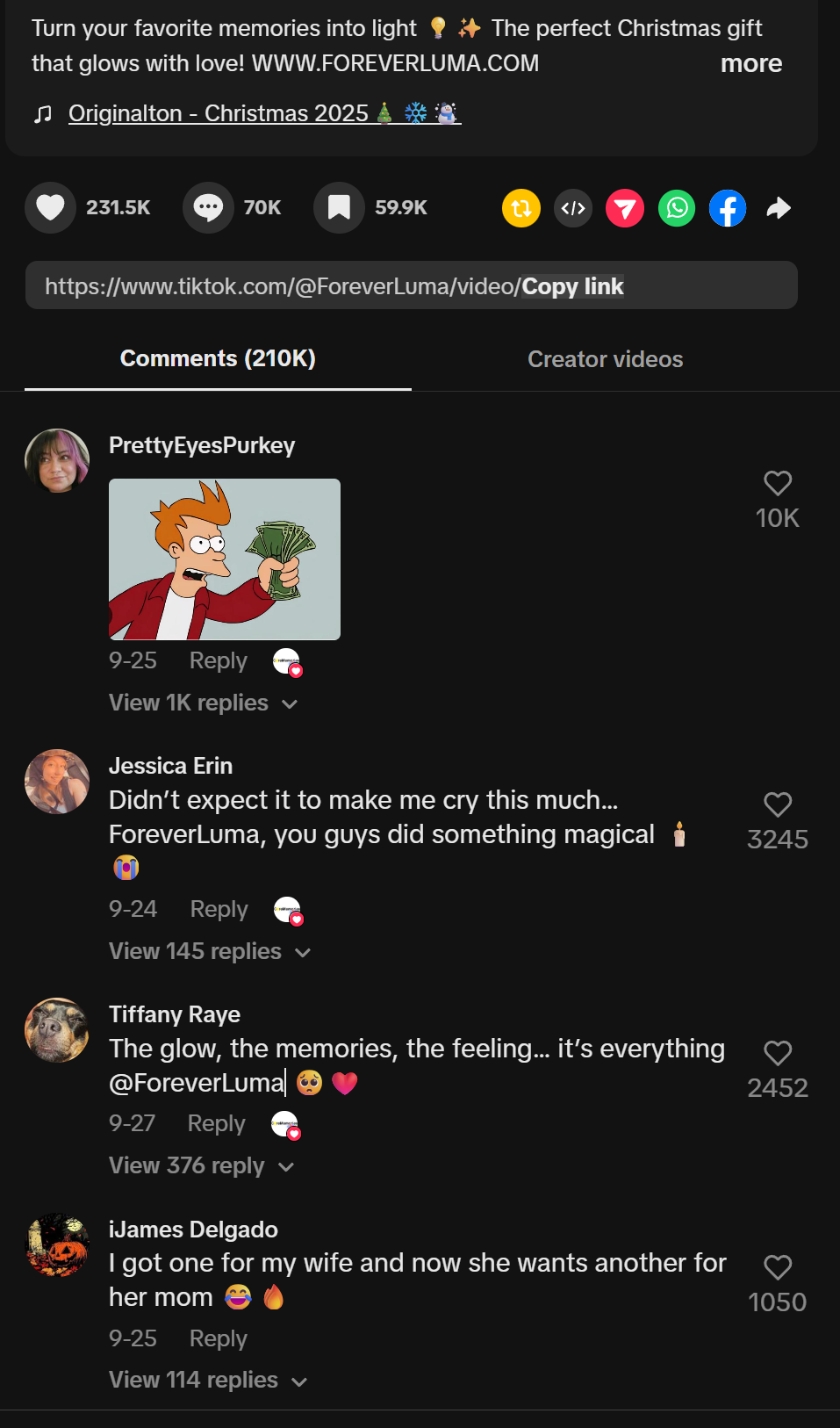Like Jessica Erin's comment
Screen dimensions: 840x1428
[778, 804]
